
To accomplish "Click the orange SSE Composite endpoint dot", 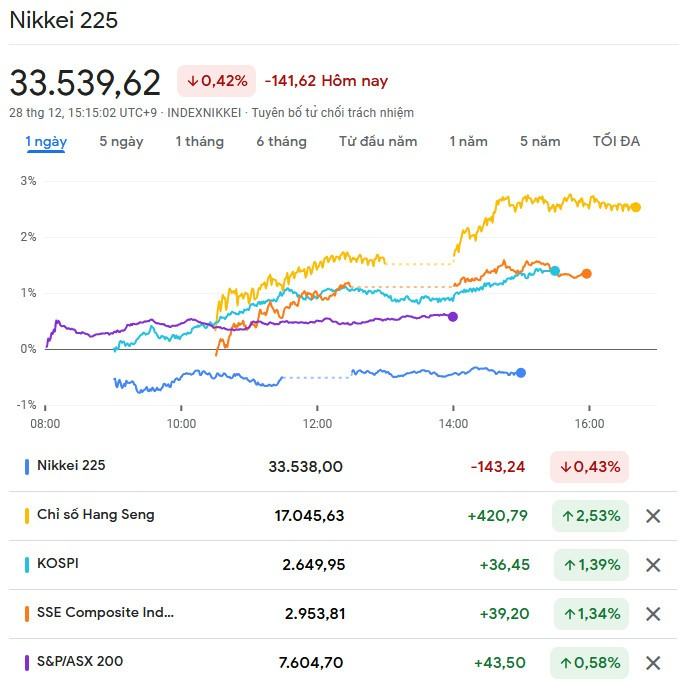I will pos(587,274).
